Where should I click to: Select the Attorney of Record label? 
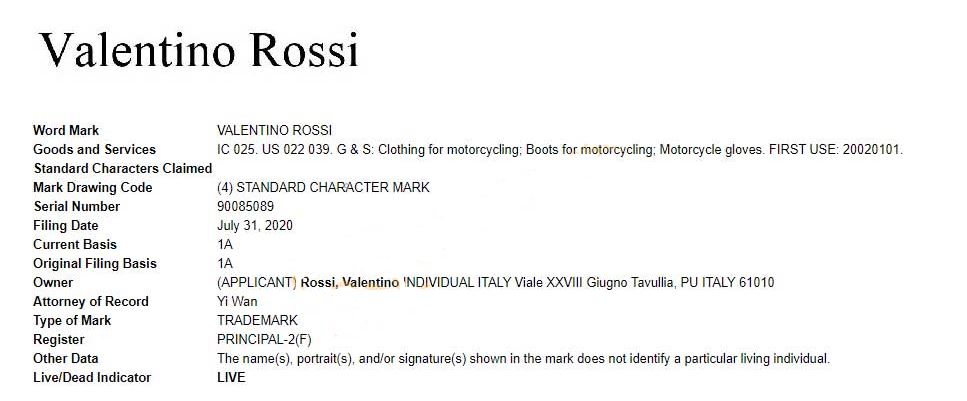tap(91, 302)
